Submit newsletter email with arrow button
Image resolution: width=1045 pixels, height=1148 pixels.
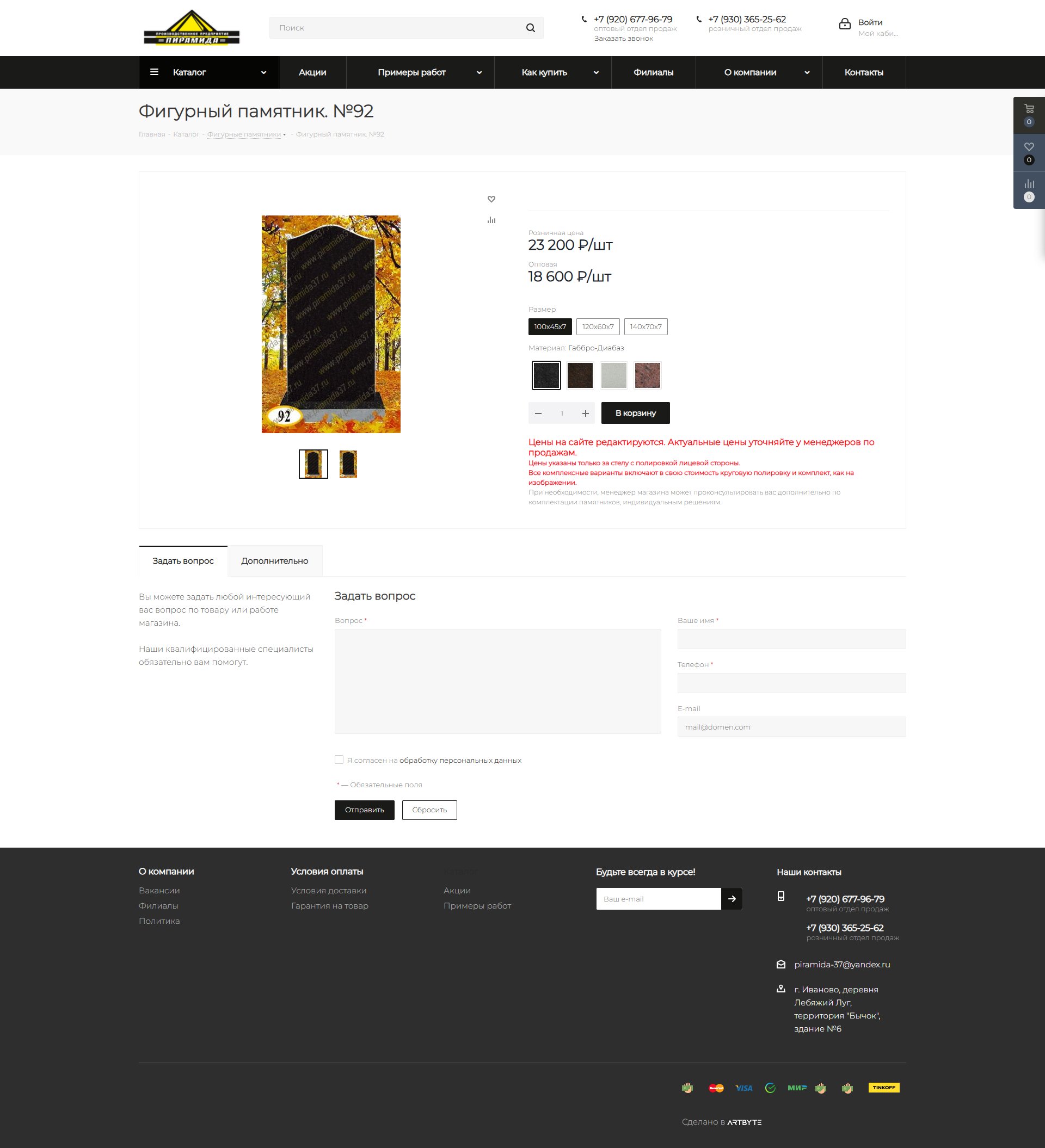point(731,899)
